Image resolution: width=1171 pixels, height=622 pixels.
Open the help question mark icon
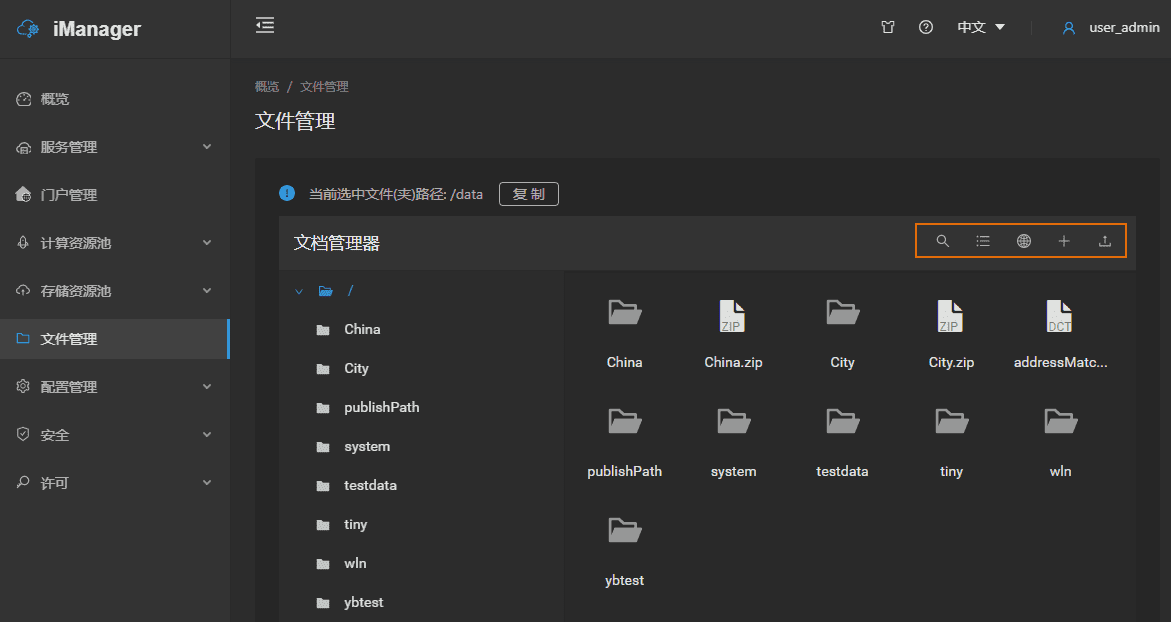[x=926, y=28]
